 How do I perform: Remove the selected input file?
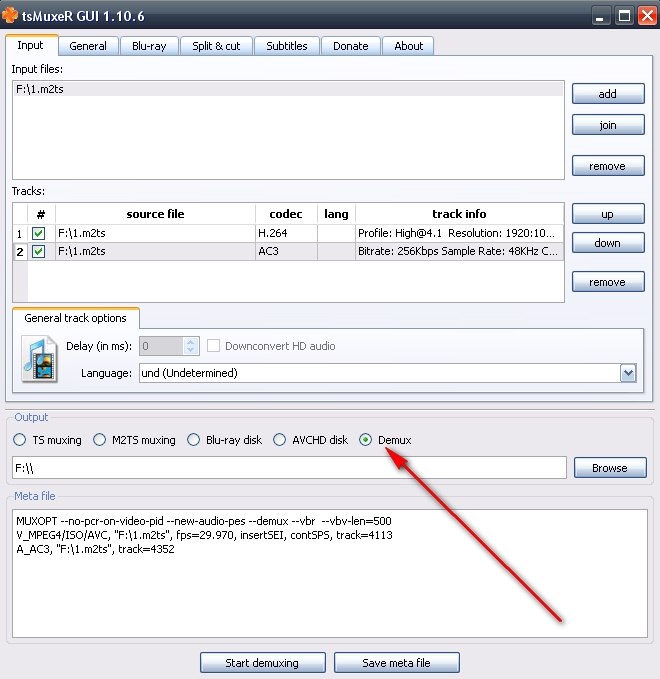pyautogui.click(x=608, y=166)
